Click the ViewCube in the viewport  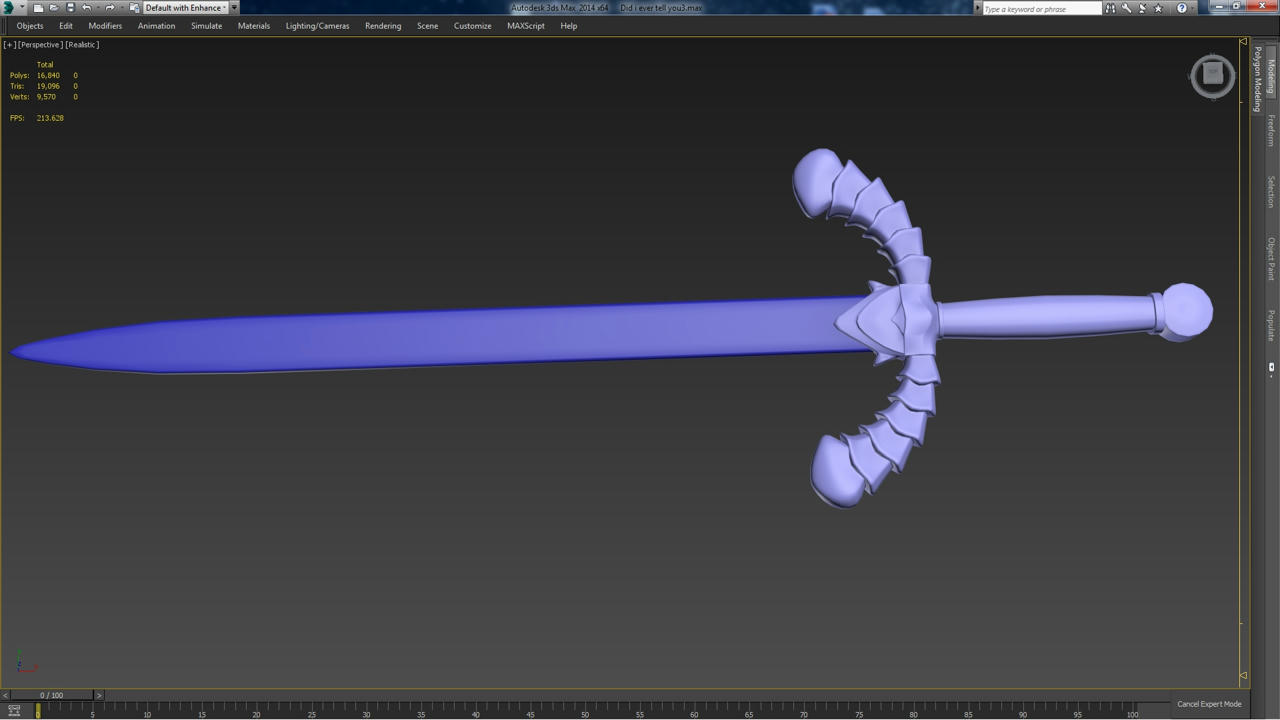pyautogui.click(x=1213, y=76)
